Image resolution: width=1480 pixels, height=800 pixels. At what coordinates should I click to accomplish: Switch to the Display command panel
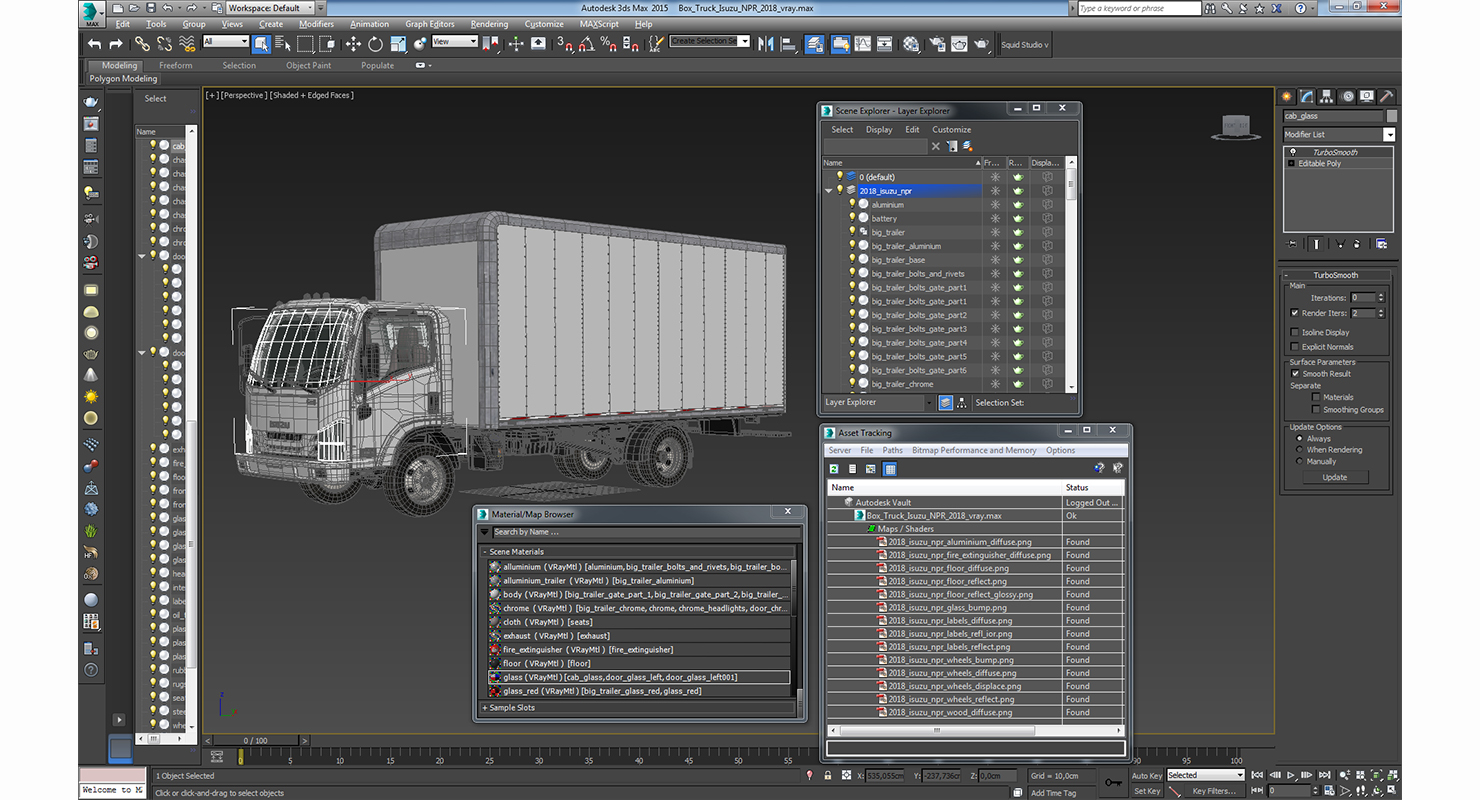tap(1366, 97)
